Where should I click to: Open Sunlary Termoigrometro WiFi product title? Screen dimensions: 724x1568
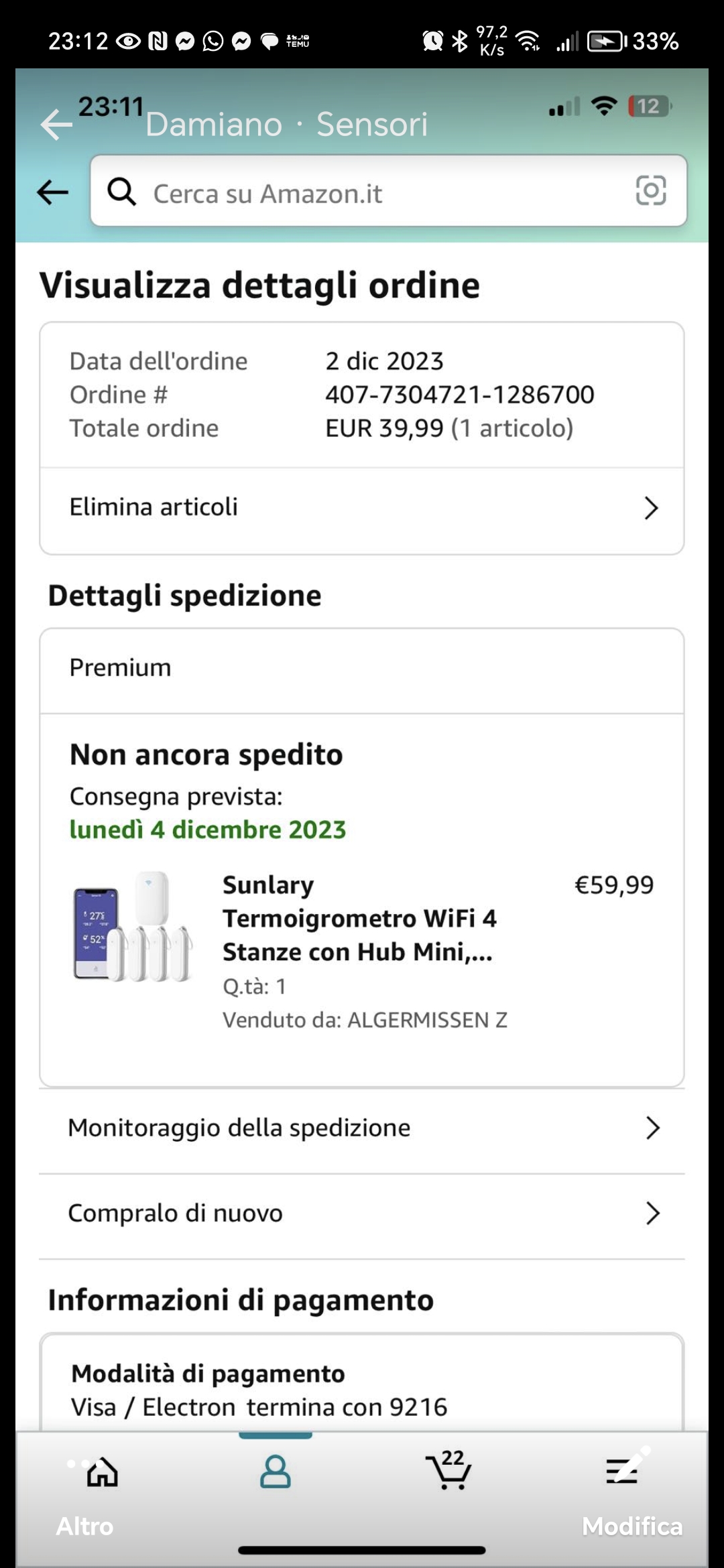point(359,918)
